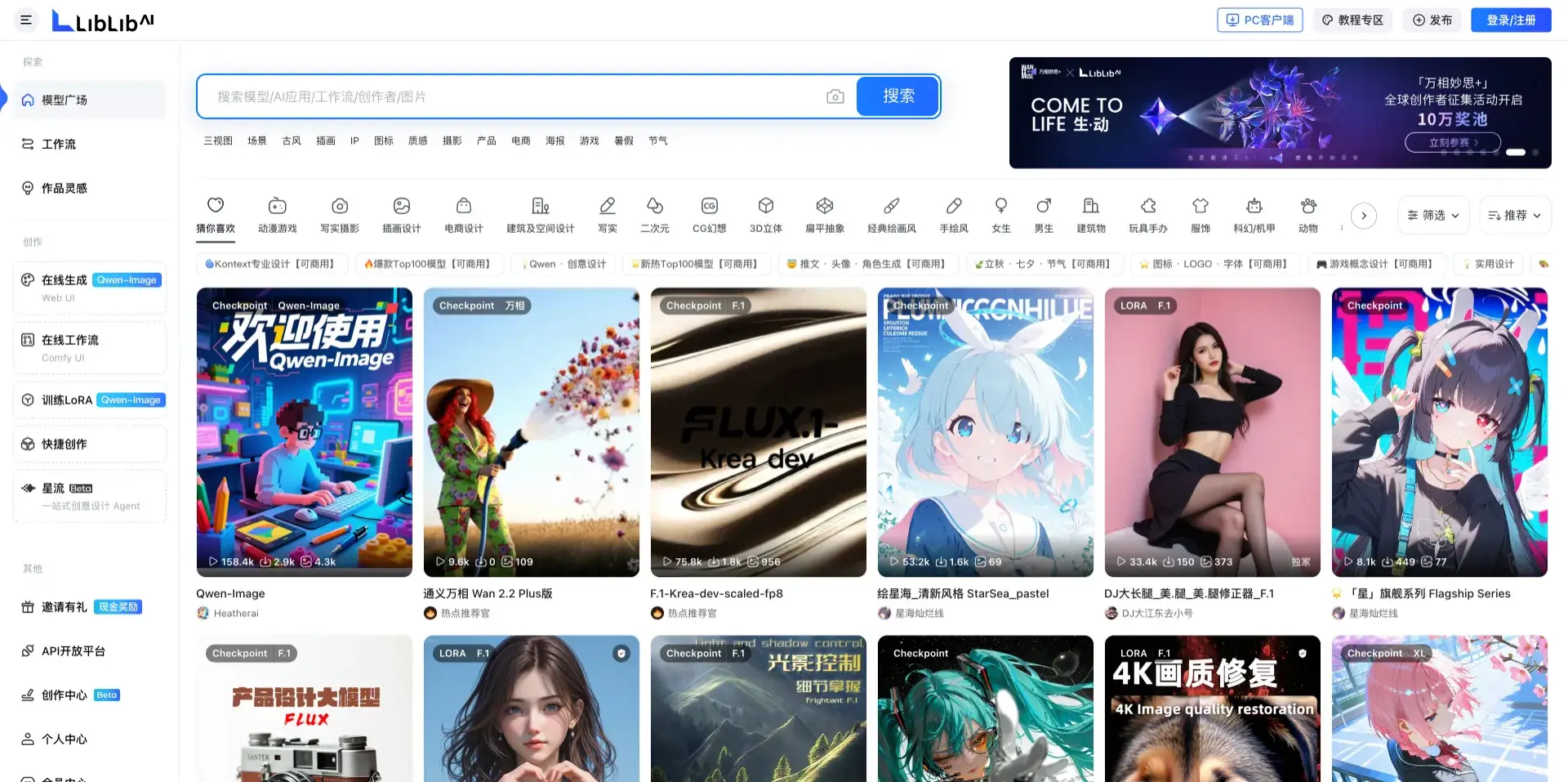Open 快捷创作 in the sidebar
Screen dimensions: 1568x782
point(90,444)
